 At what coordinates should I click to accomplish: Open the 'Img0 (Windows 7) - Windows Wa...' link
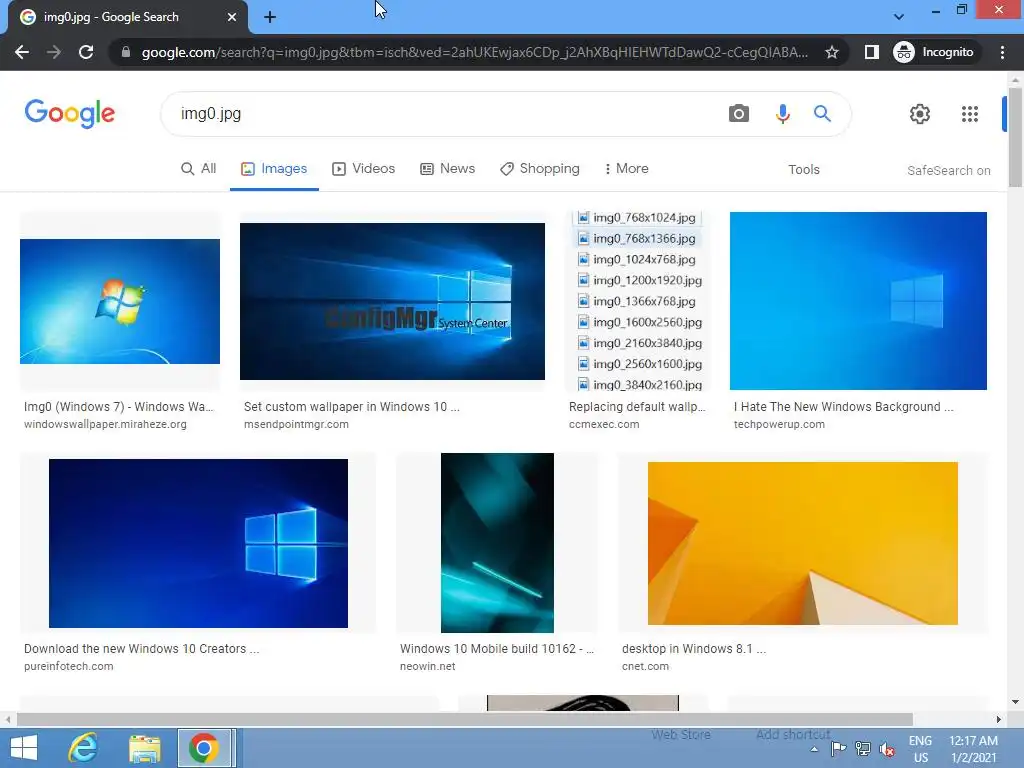click(119, 406)
